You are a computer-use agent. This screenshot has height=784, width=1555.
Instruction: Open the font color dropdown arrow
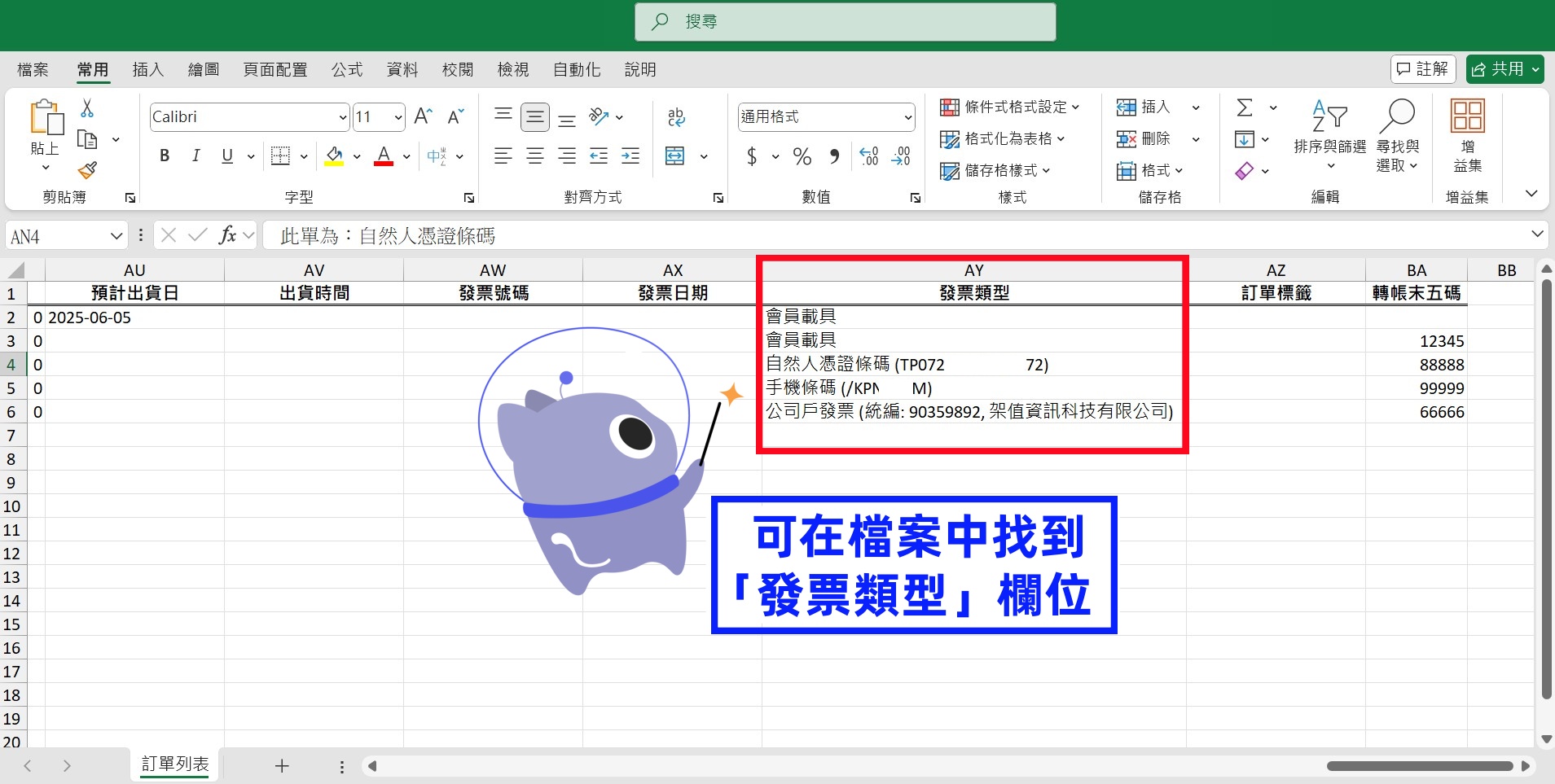coord(406,156)
